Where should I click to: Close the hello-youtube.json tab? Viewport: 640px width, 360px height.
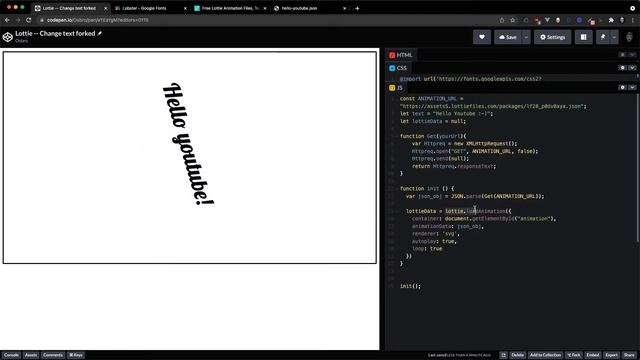tap(344, 8)
